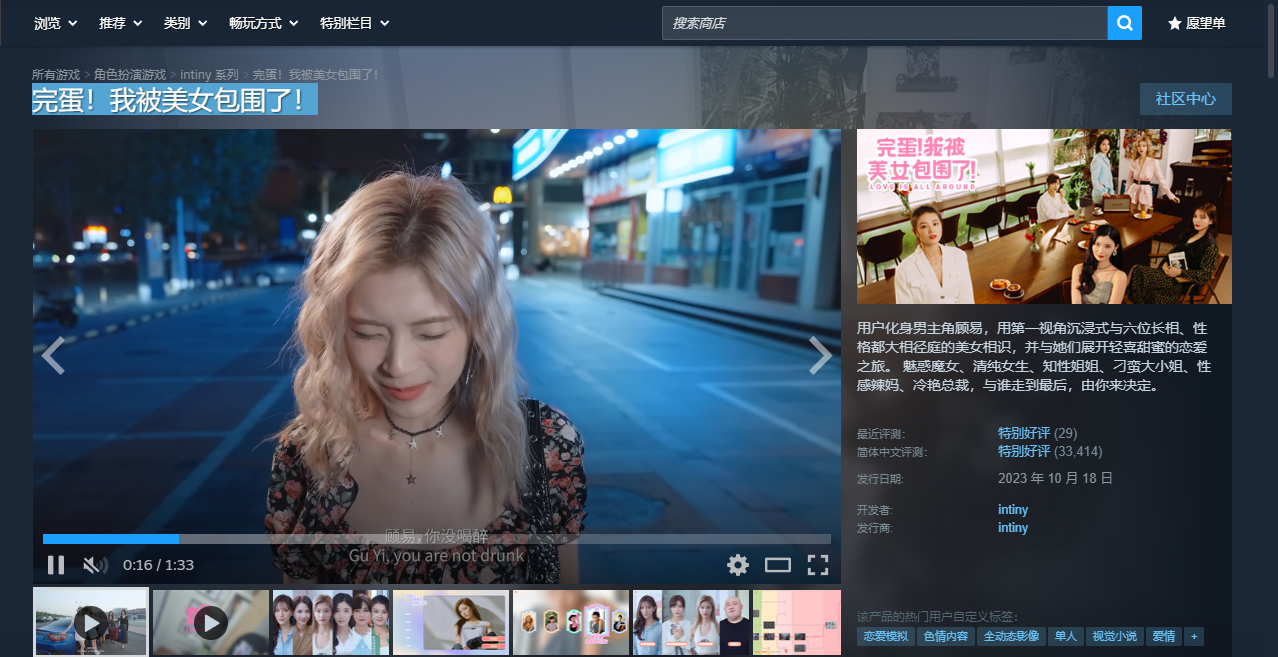Click the 社区中心 button
The height and width of the screenshot is (657, 1278).
pyautogui.click(x=1186, y=99)
